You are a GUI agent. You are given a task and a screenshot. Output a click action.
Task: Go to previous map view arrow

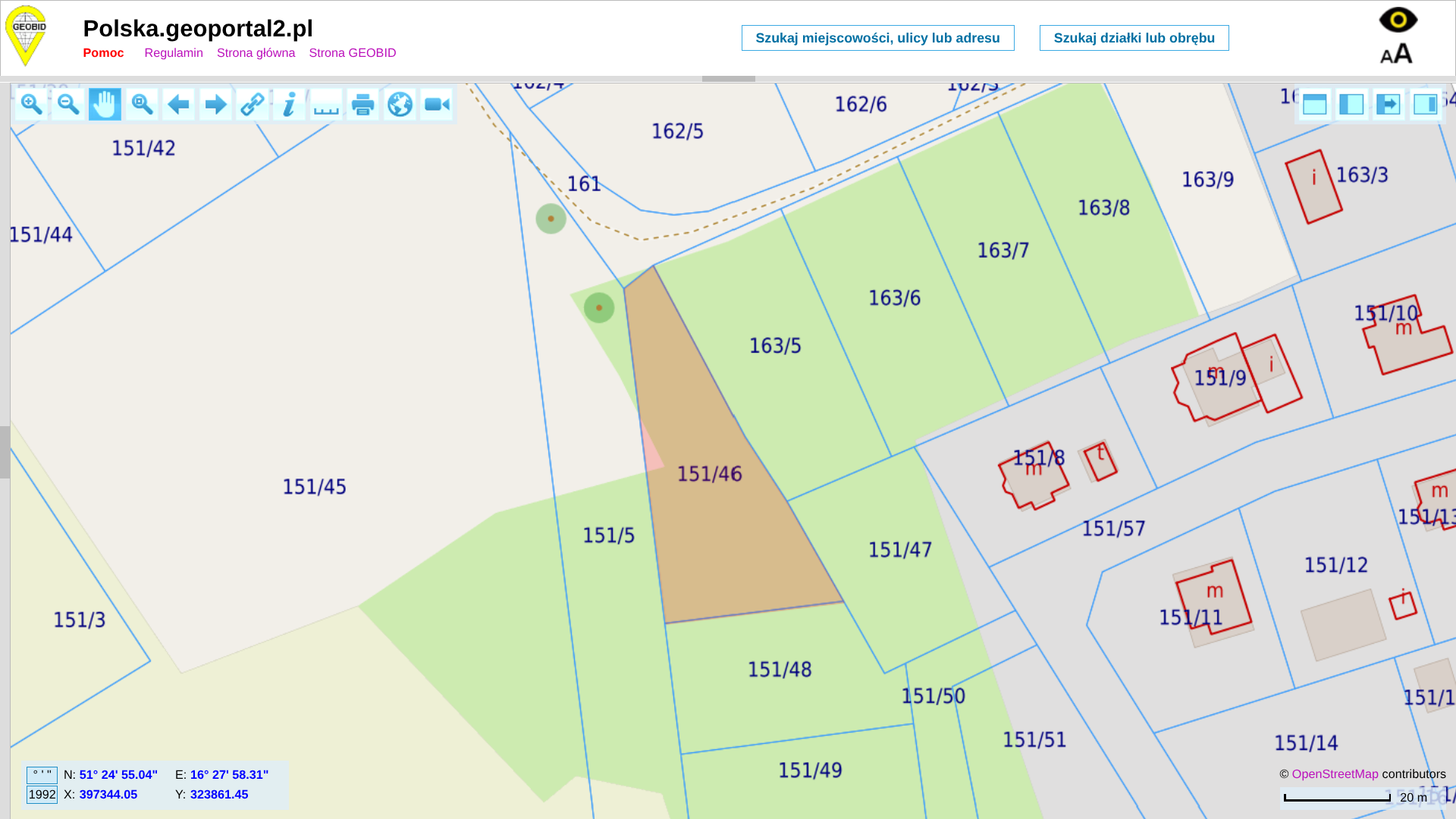[178, 104]
